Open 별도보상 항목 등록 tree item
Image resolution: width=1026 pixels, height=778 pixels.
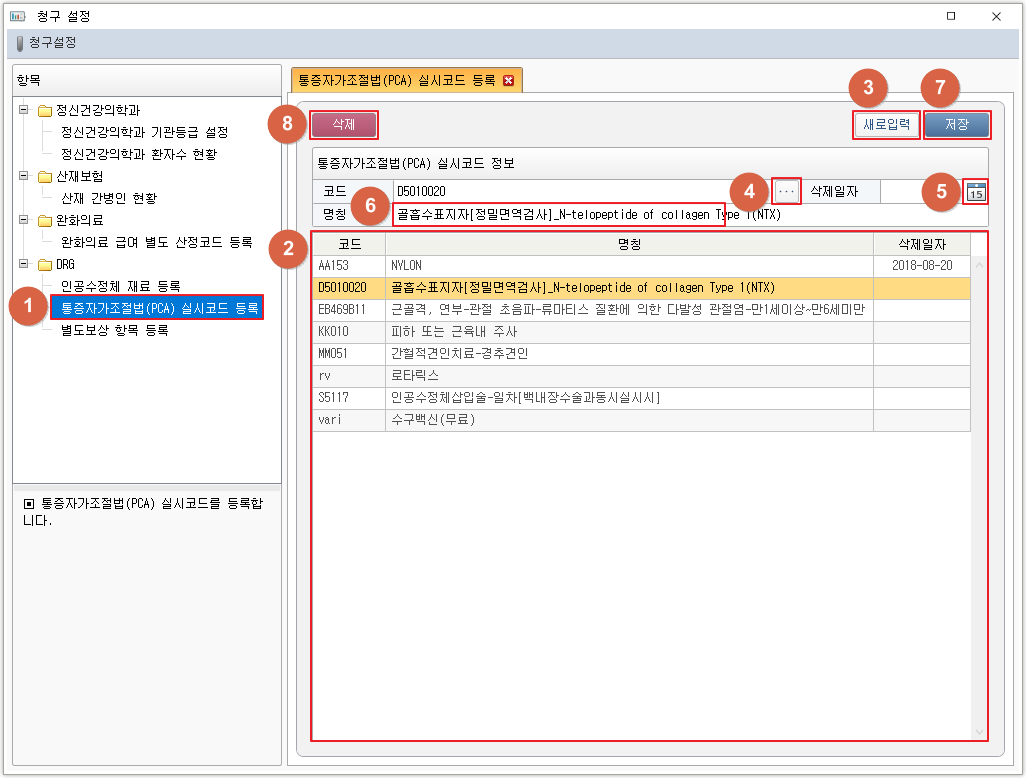pyautogui.click(x=114, y=330)
